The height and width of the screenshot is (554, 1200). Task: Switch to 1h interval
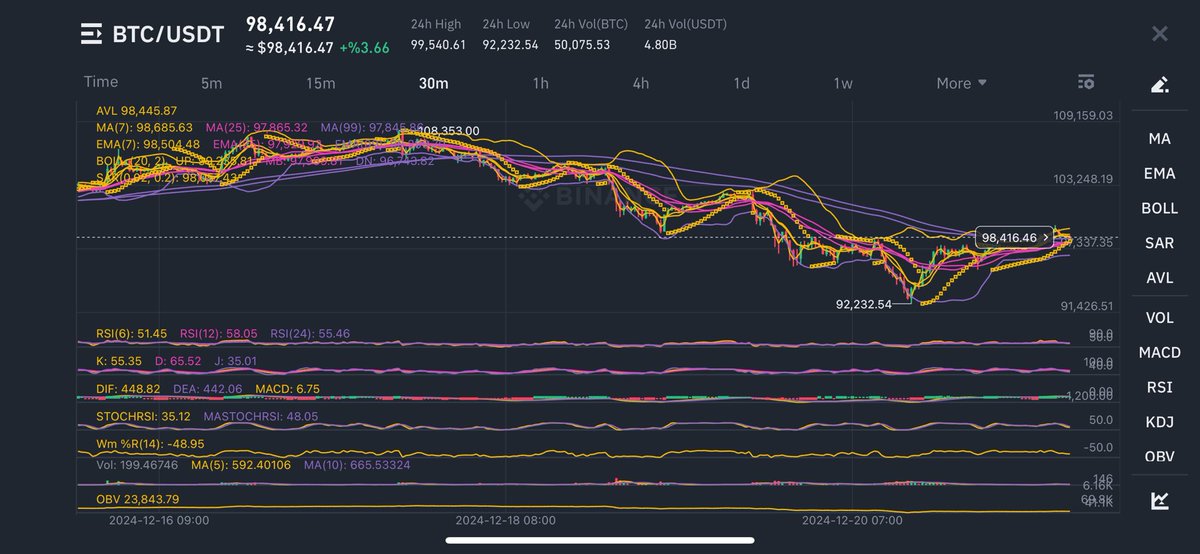click(x=540, y=83)
